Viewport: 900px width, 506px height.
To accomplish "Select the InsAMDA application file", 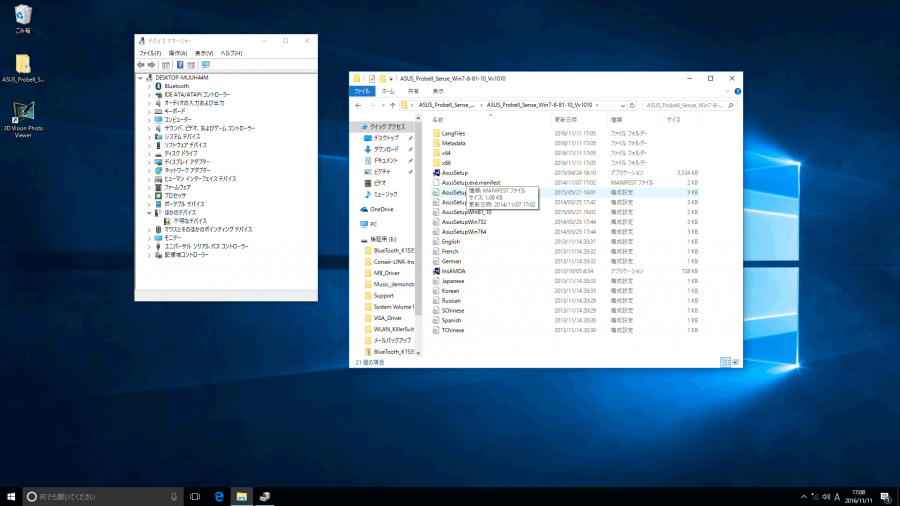I will 453,271.
